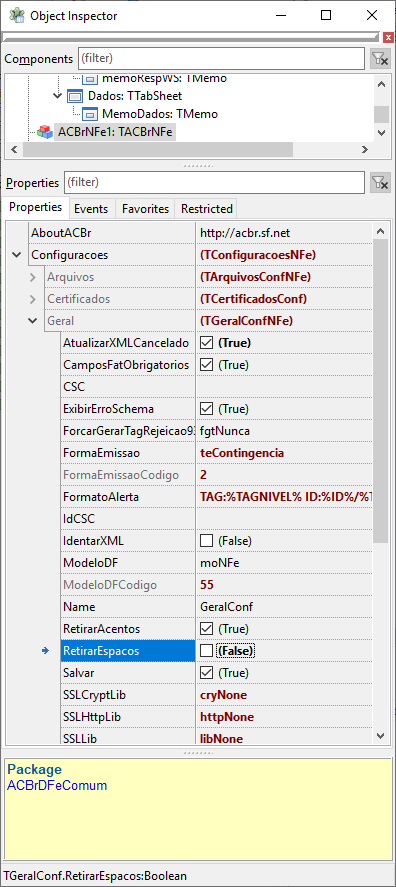
Task: Click the SSLHttpLib value httpNone
Action: pos(227,717)
